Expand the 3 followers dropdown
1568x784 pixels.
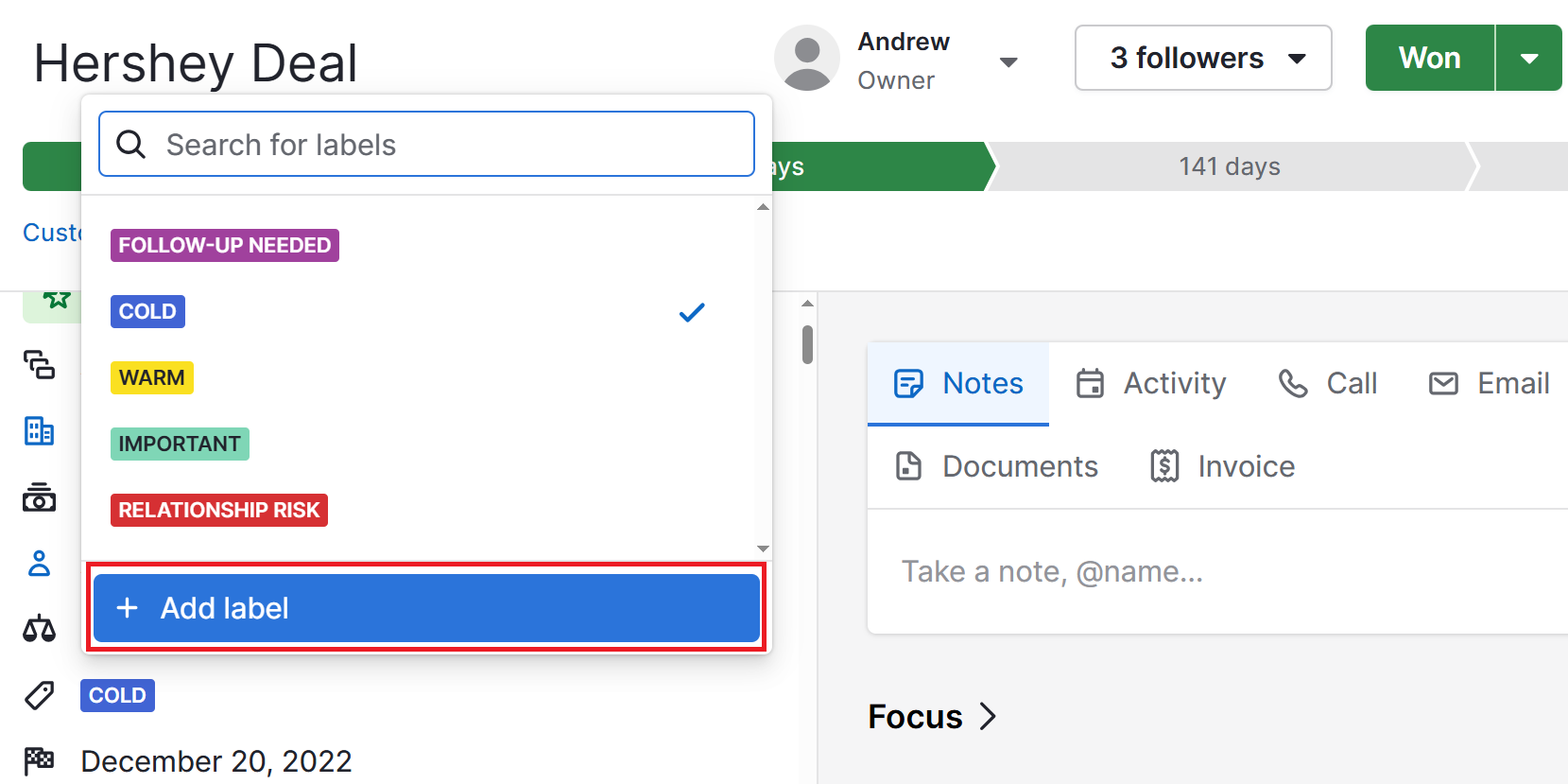(x=1202, y=58)
